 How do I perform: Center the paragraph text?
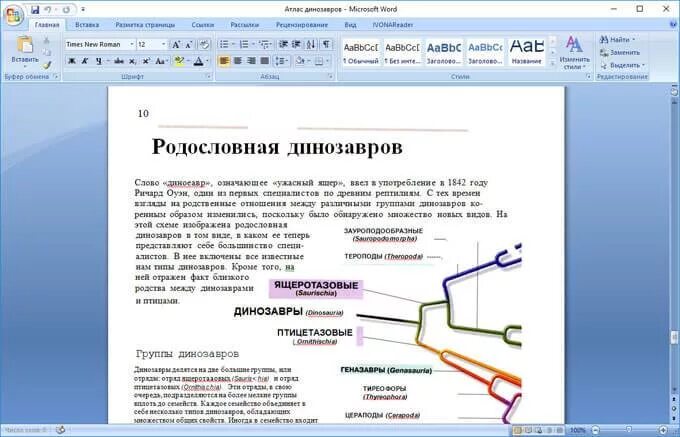[238, 61]
